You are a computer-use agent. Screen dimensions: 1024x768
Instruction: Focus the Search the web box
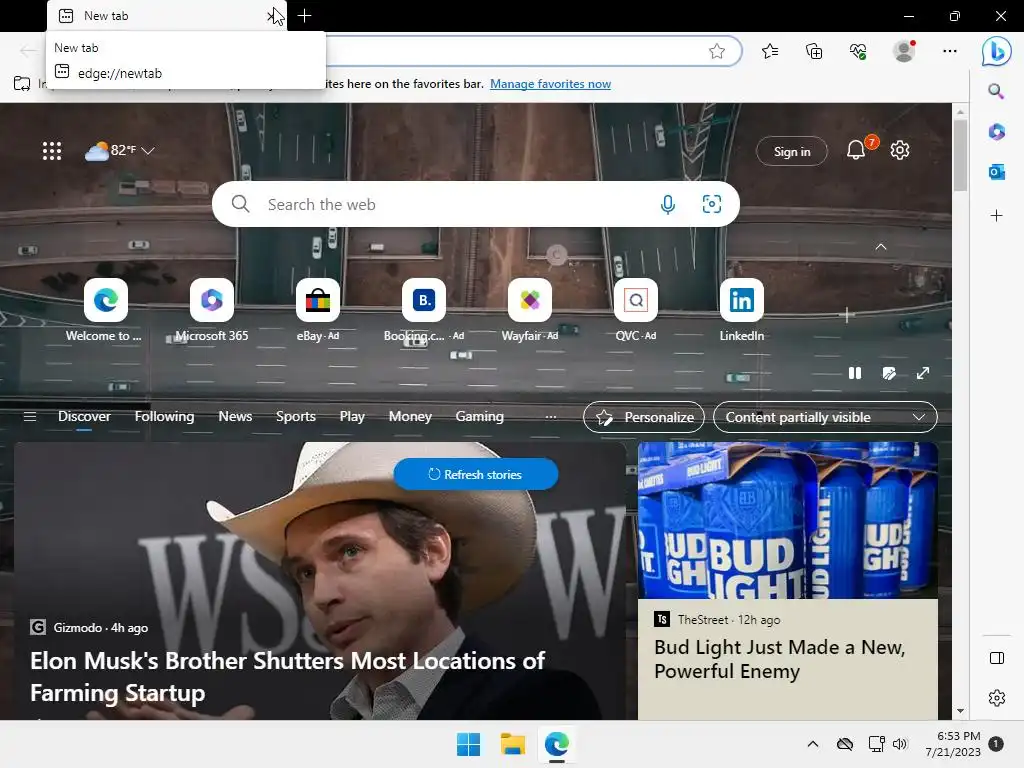coord(475,204)
